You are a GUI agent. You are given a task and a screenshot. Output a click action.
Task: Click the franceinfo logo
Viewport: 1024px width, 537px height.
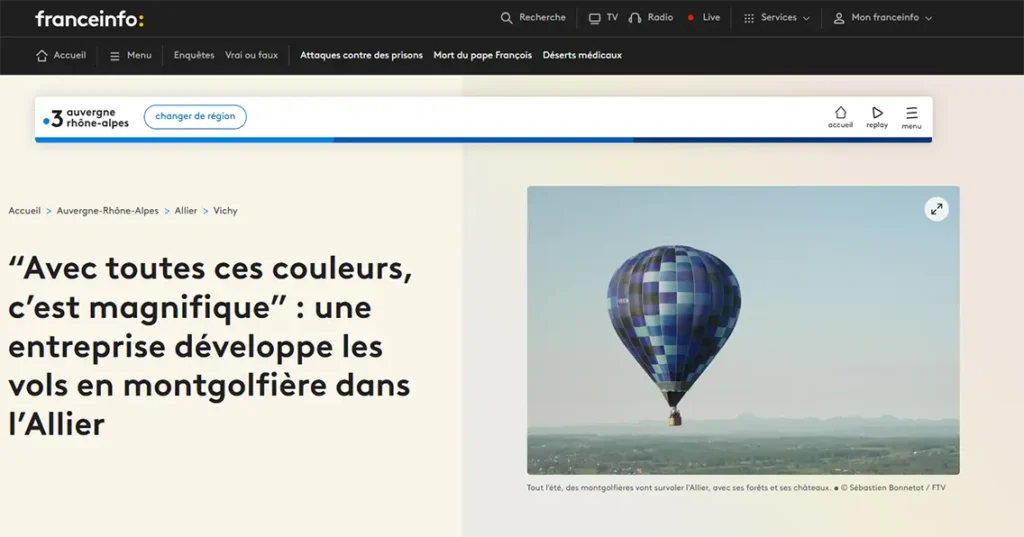tap(89, 19)
